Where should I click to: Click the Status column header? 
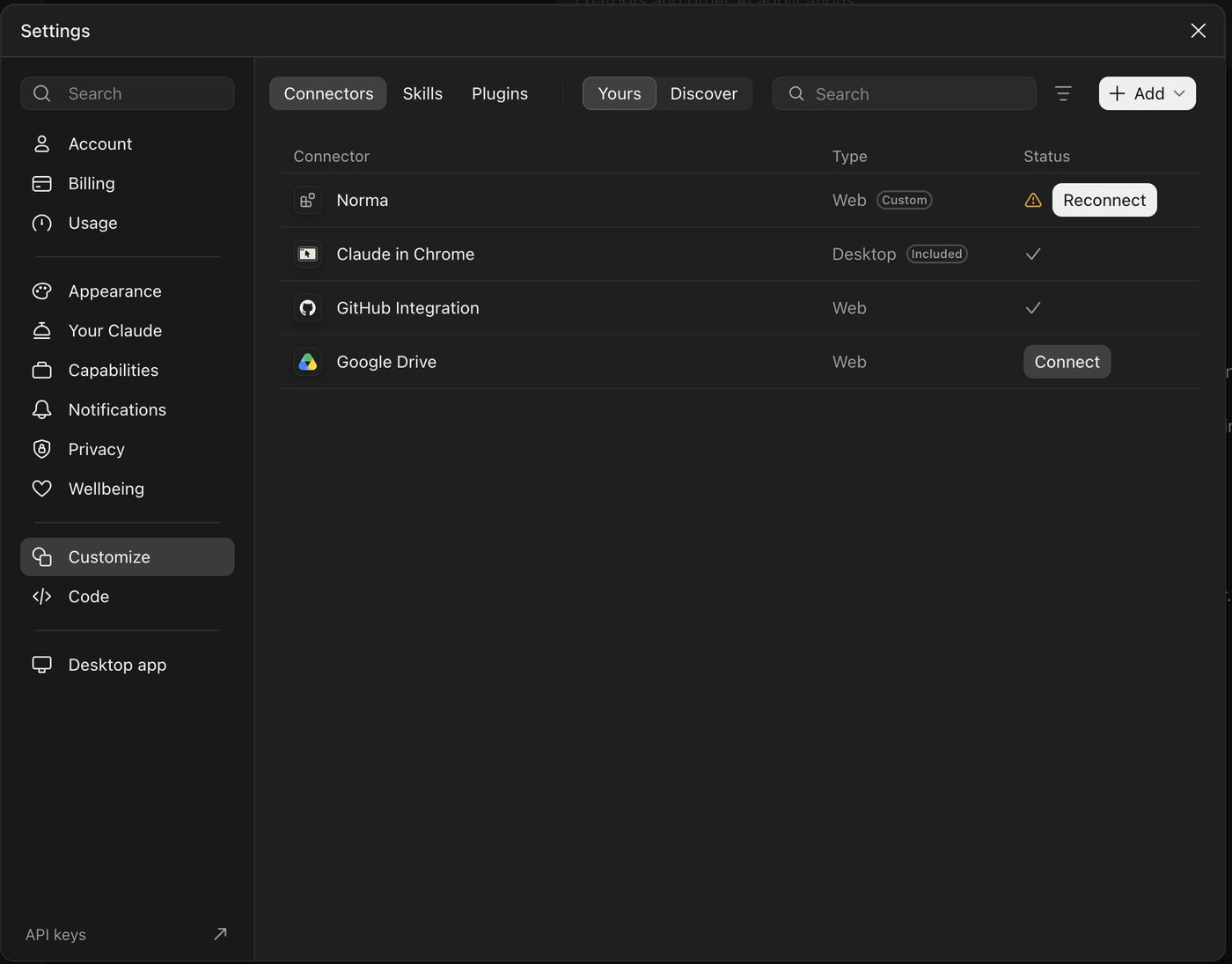1046,157
